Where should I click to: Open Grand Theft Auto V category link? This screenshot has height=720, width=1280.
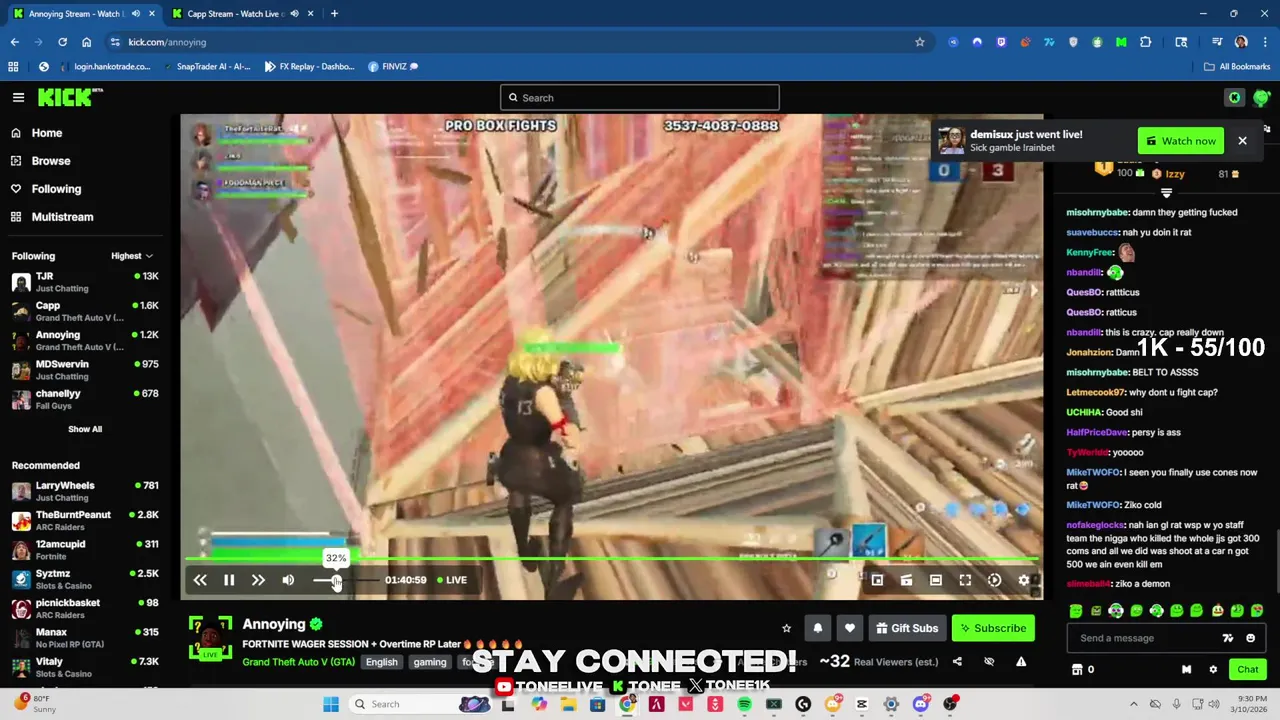(298, 662)
